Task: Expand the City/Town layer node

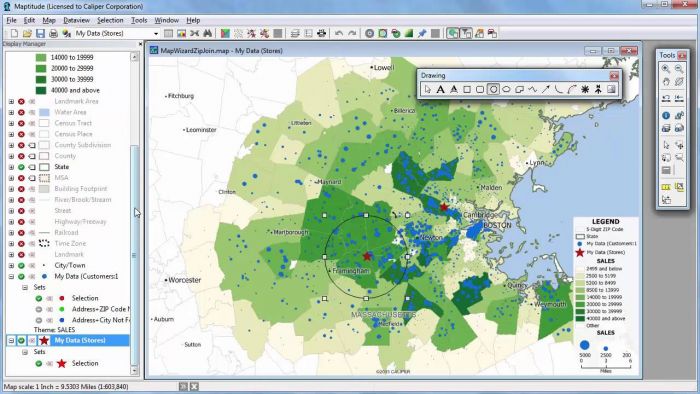Action: click(11, 265)
